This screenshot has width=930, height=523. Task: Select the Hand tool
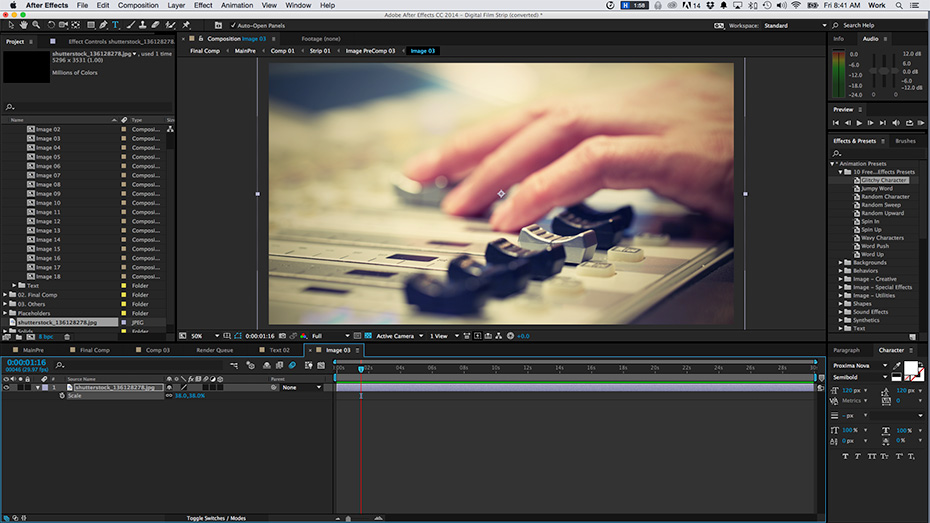pyautogui.click(x=24, y=25)
